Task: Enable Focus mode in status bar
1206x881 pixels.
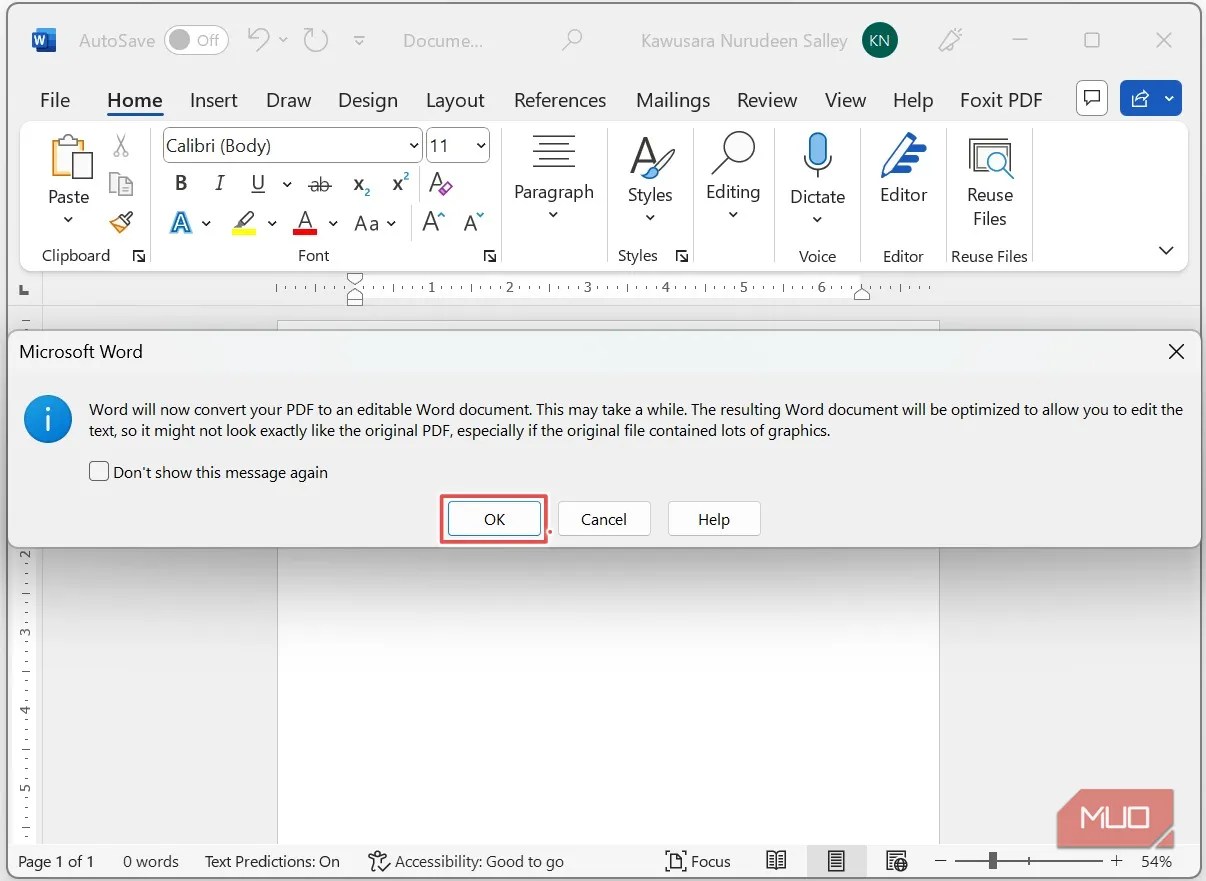Action: tap(698, 860)
